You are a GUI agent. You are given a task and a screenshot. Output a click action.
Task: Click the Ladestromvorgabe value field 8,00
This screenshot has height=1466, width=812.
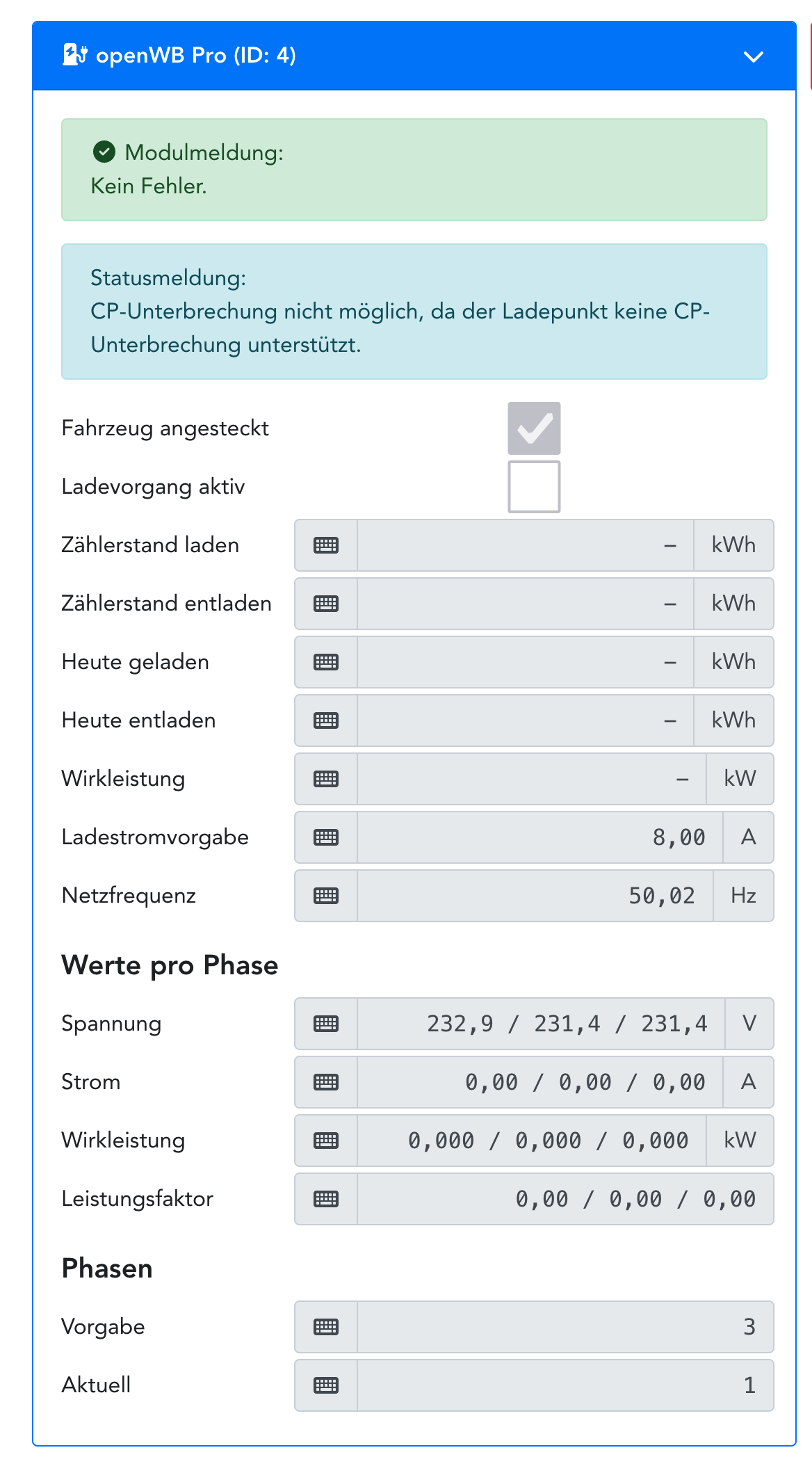[539, 837]
